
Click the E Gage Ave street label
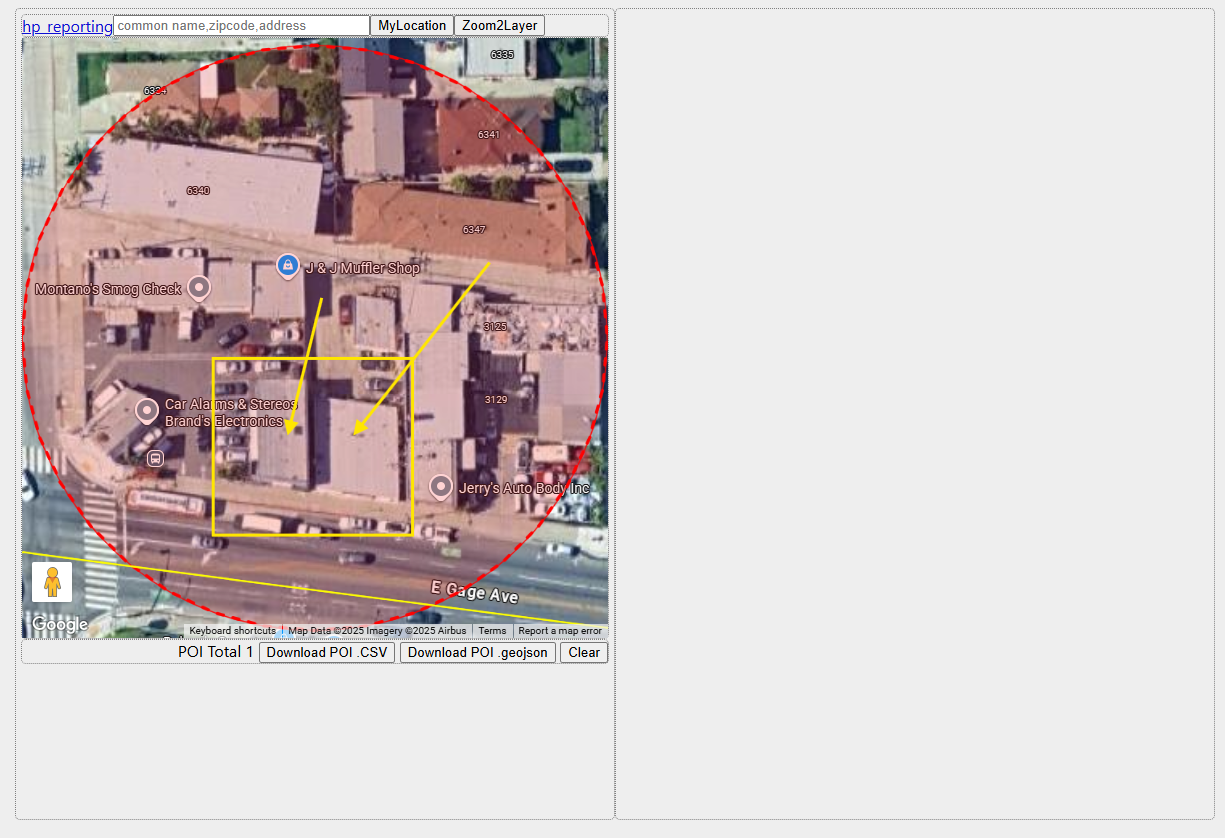(x=475, y=591)
